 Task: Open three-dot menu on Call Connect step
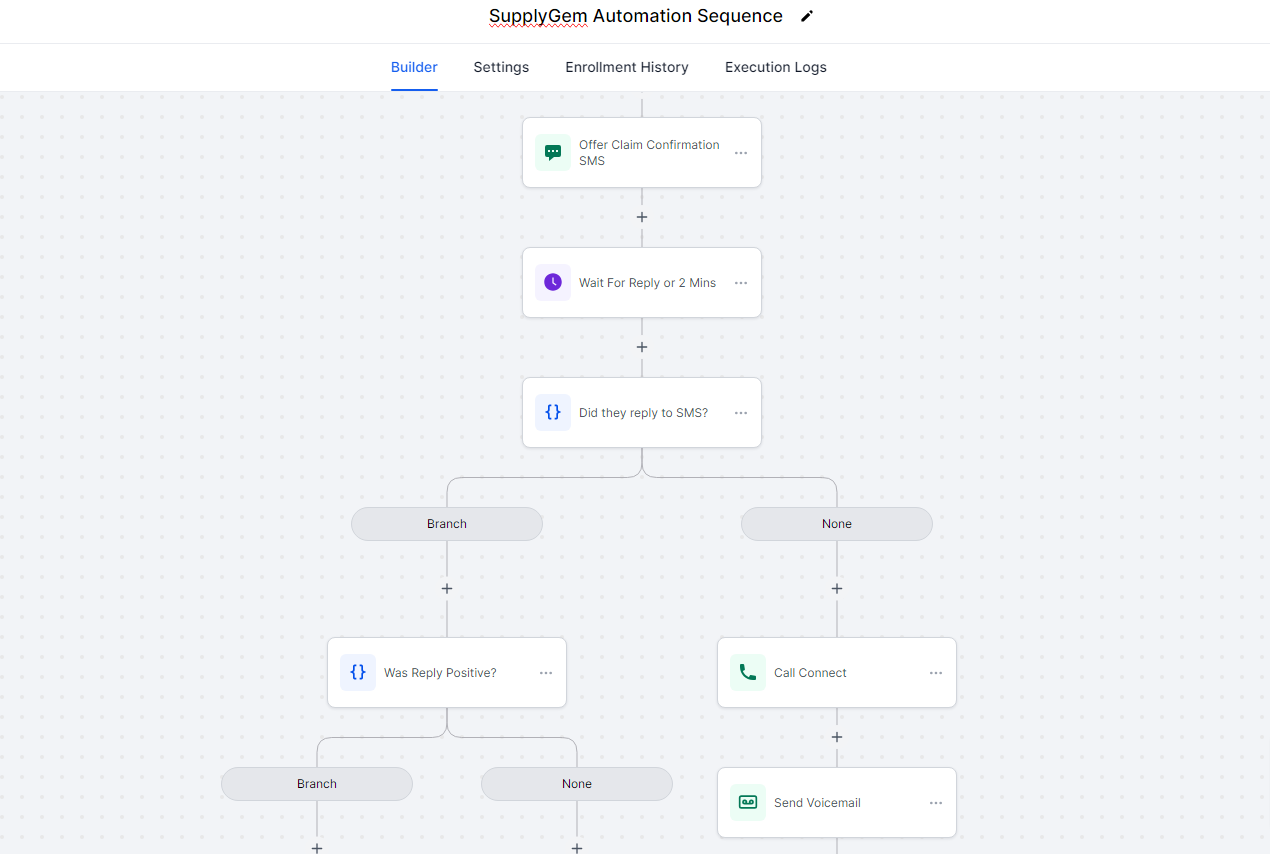coord(936,673)
